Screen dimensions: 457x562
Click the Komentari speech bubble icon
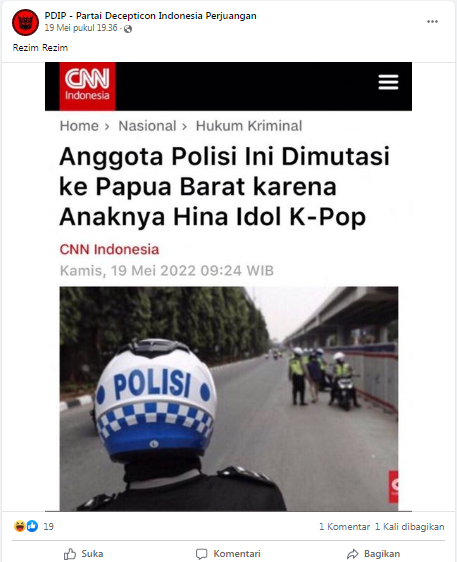click(x=201, y=554)
